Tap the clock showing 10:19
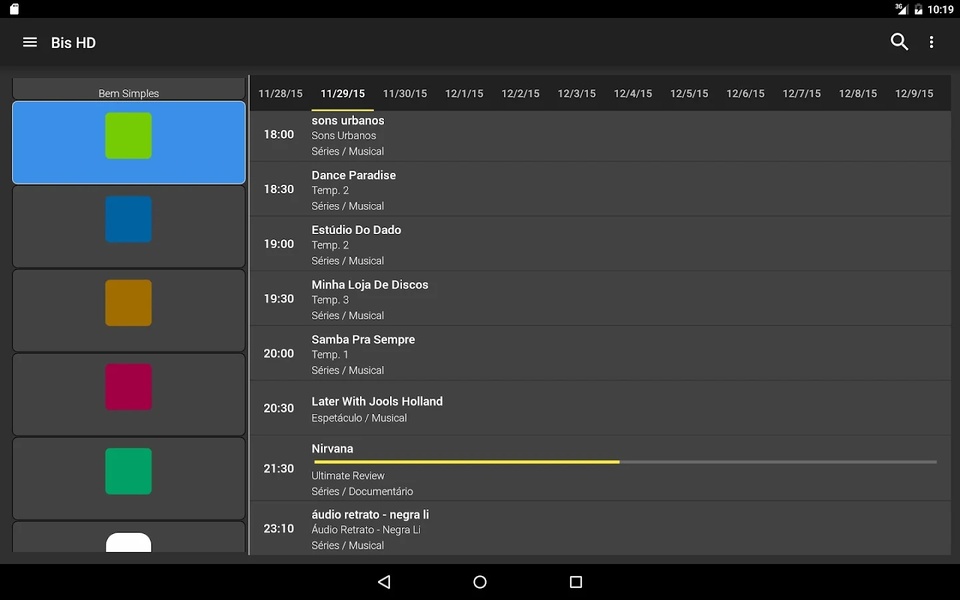960x600 pixels. click(940, 9)
